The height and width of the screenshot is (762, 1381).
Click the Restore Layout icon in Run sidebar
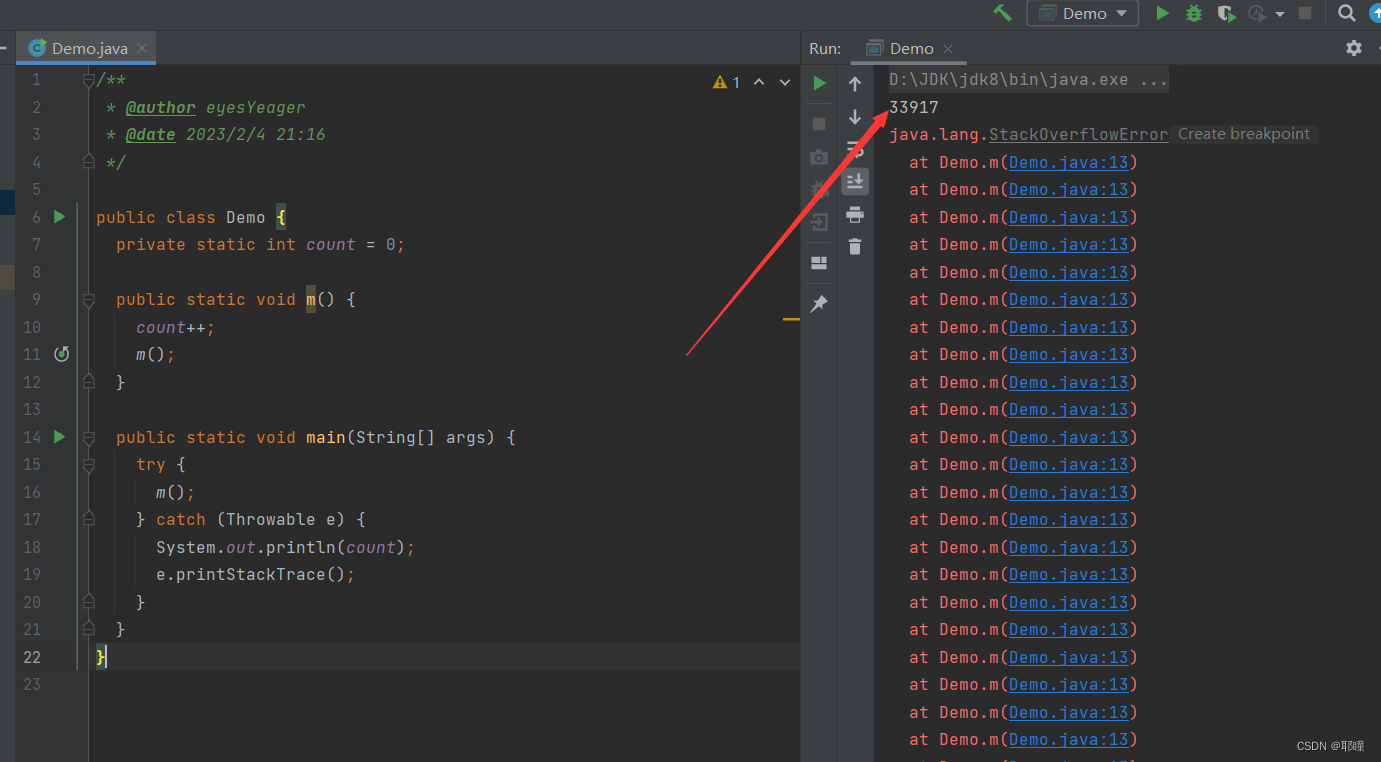click(x=819, y=263)
